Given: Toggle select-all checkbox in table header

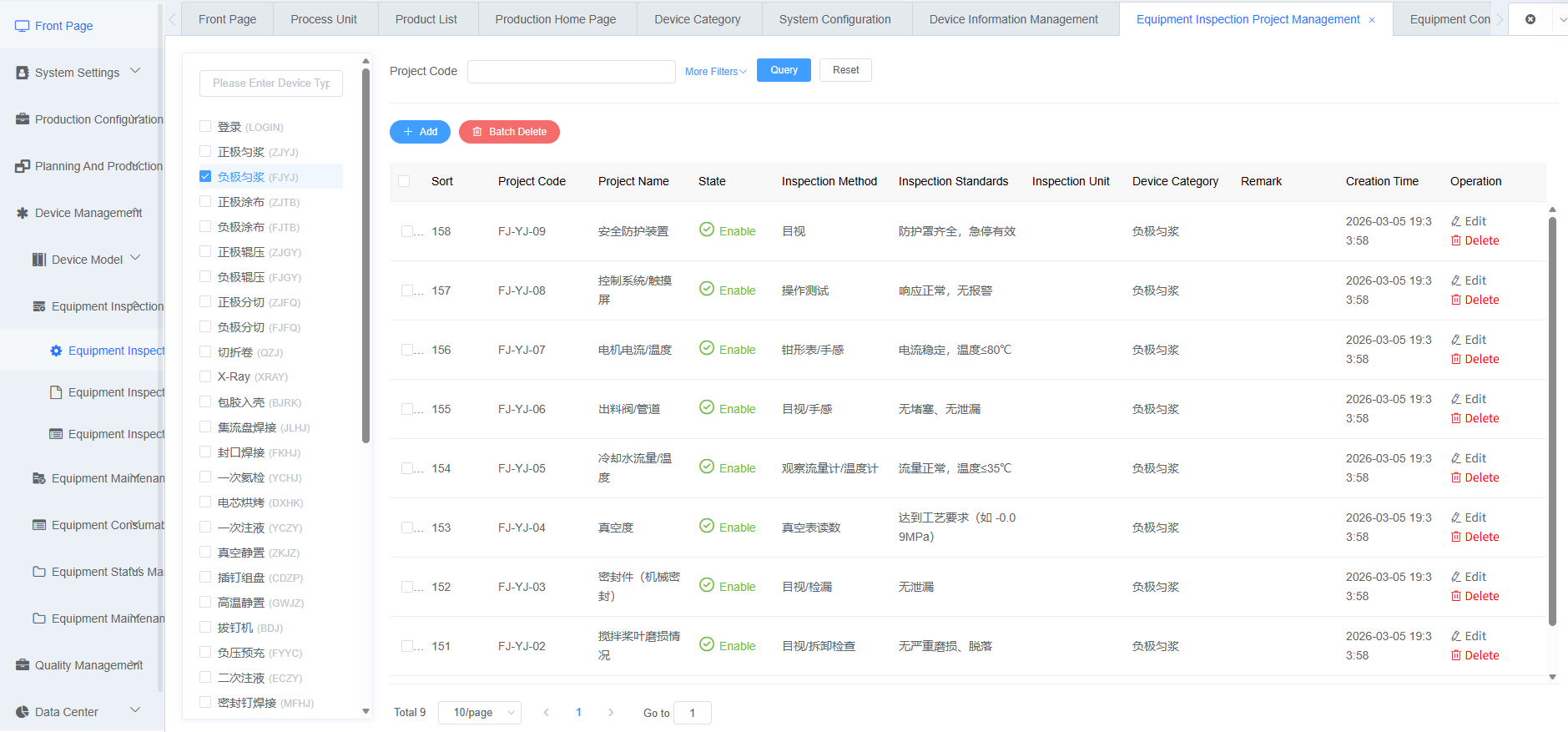Looking at the screenshot, I should click(404, 181).
